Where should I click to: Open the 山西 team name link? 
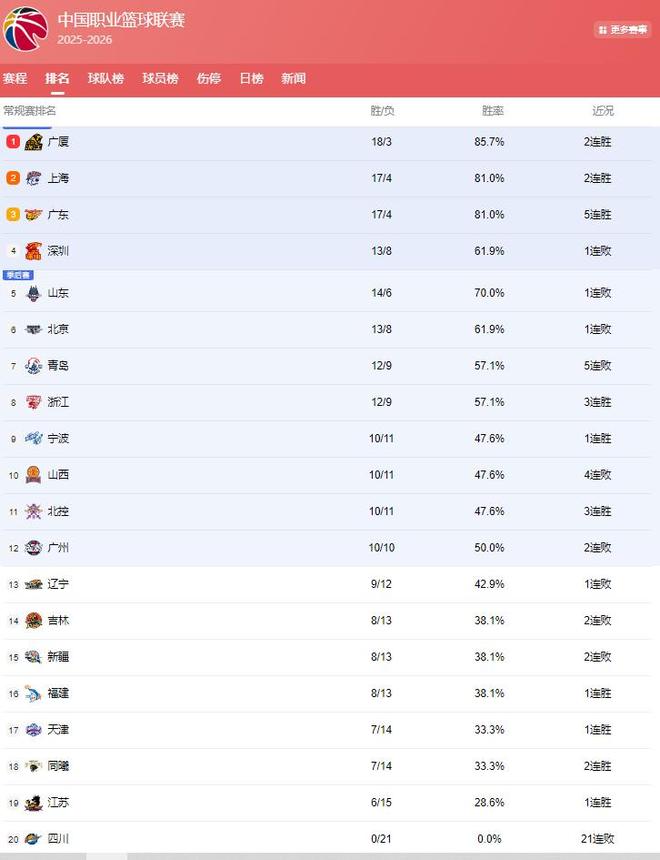[x=58, y=475]
